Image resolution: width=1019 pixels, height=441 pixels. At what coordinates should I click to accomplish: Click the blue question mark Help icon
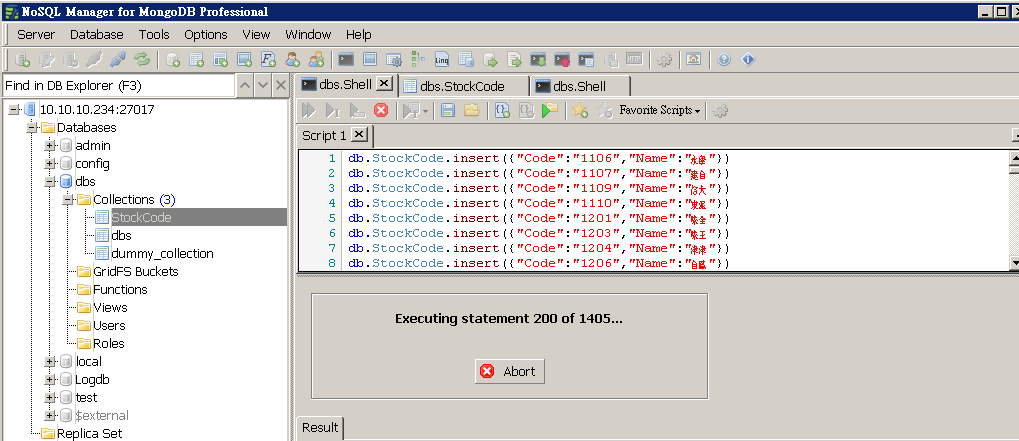tap(724, 60)
